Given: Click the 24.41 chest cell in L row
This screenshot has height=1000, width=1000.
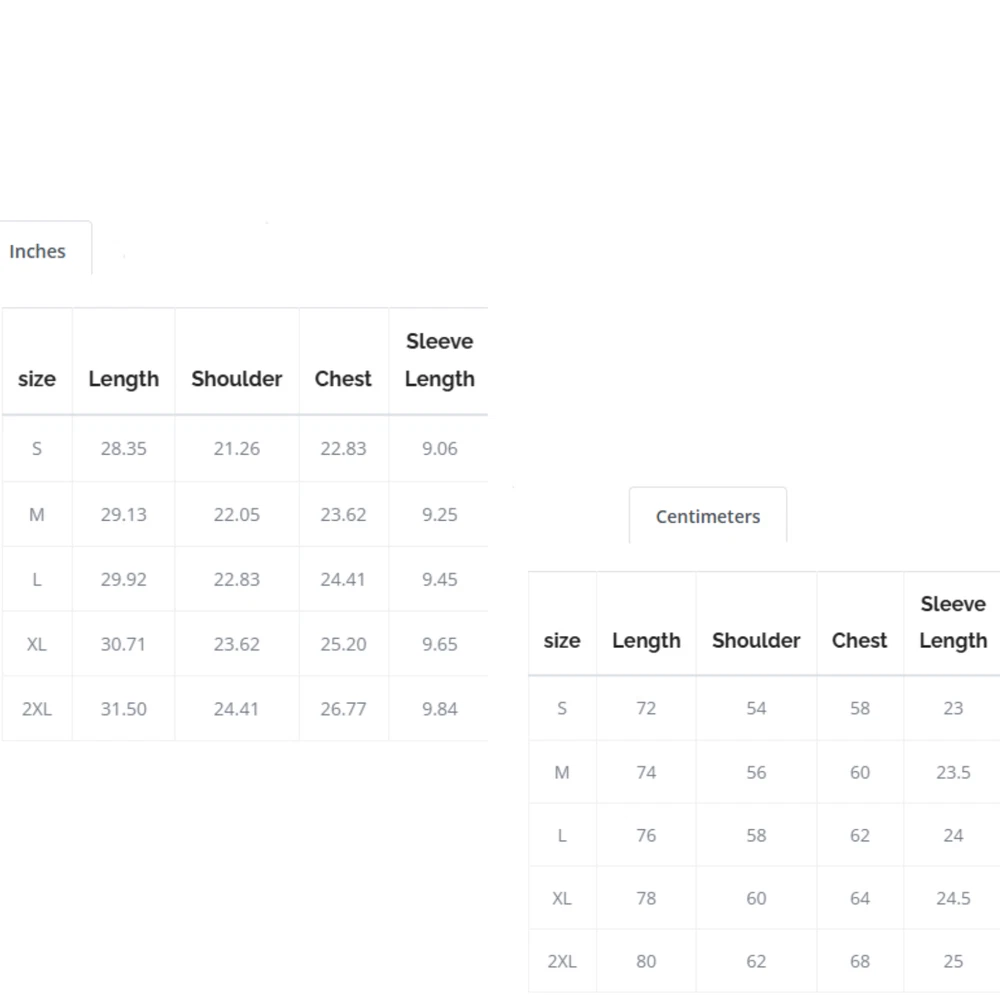Looking at the screenshot, I should click(x=343, y=579).
